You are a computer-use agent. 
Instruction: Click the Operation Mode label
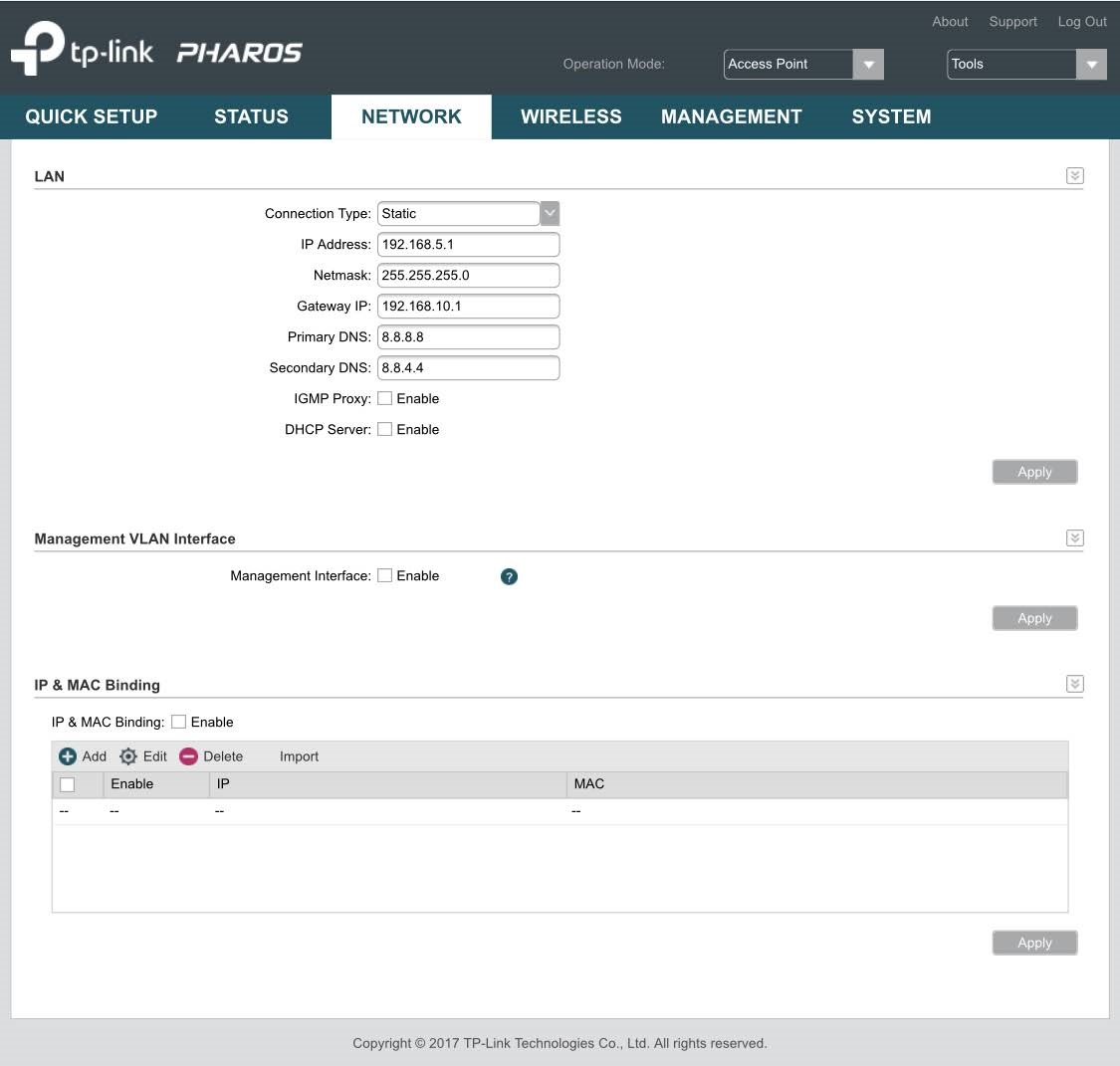tap(613, 65)
